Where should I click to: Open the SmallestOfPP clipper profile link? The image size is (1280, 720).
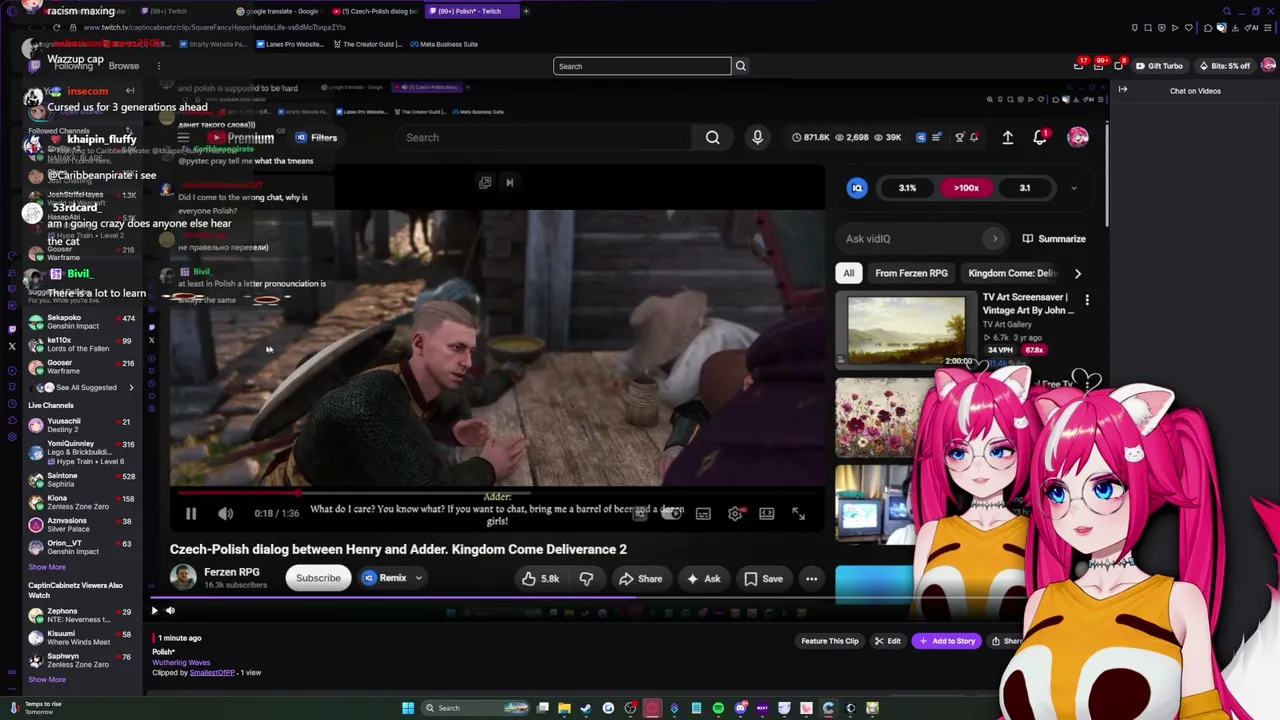click(x=213, y=673)
